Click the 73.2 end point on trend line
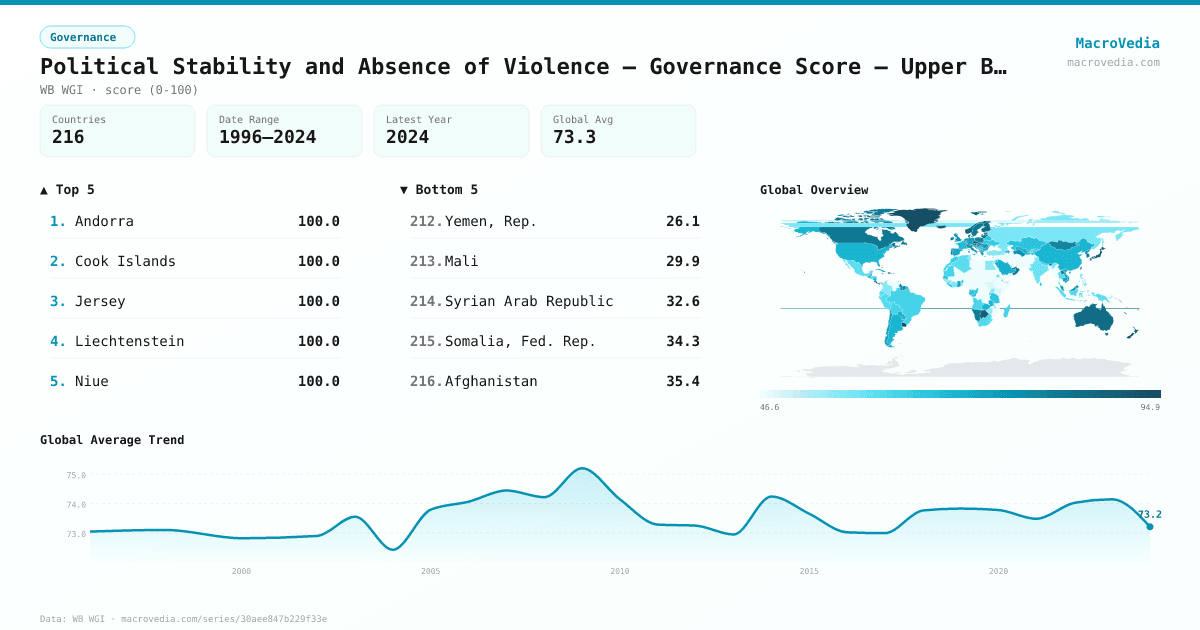The width and height of the screenshot is (1200, 630). coord(1150,526)
